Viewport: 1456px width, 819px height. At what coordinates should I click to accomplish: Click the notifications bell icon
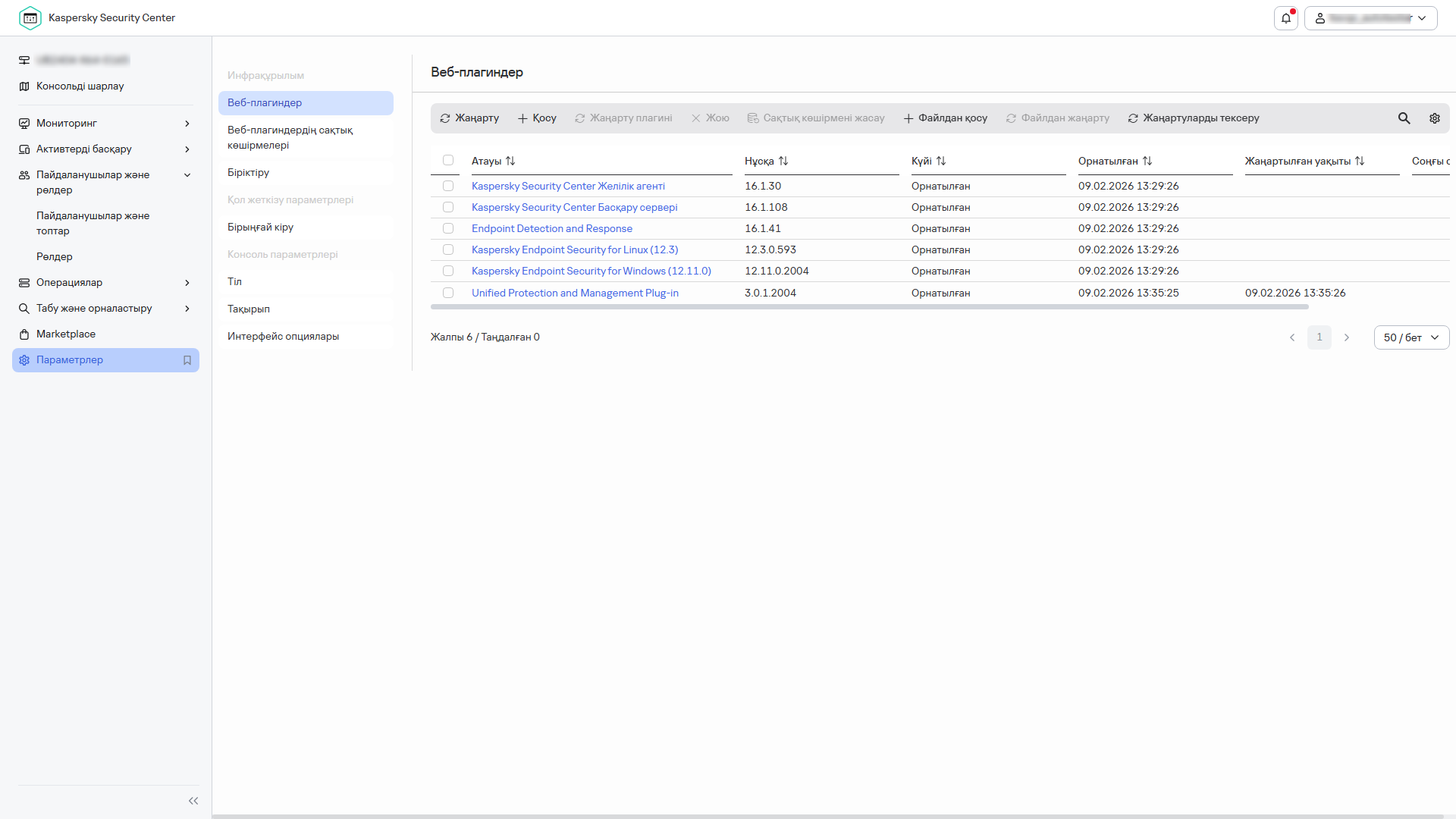click(x=1286, y=18)
